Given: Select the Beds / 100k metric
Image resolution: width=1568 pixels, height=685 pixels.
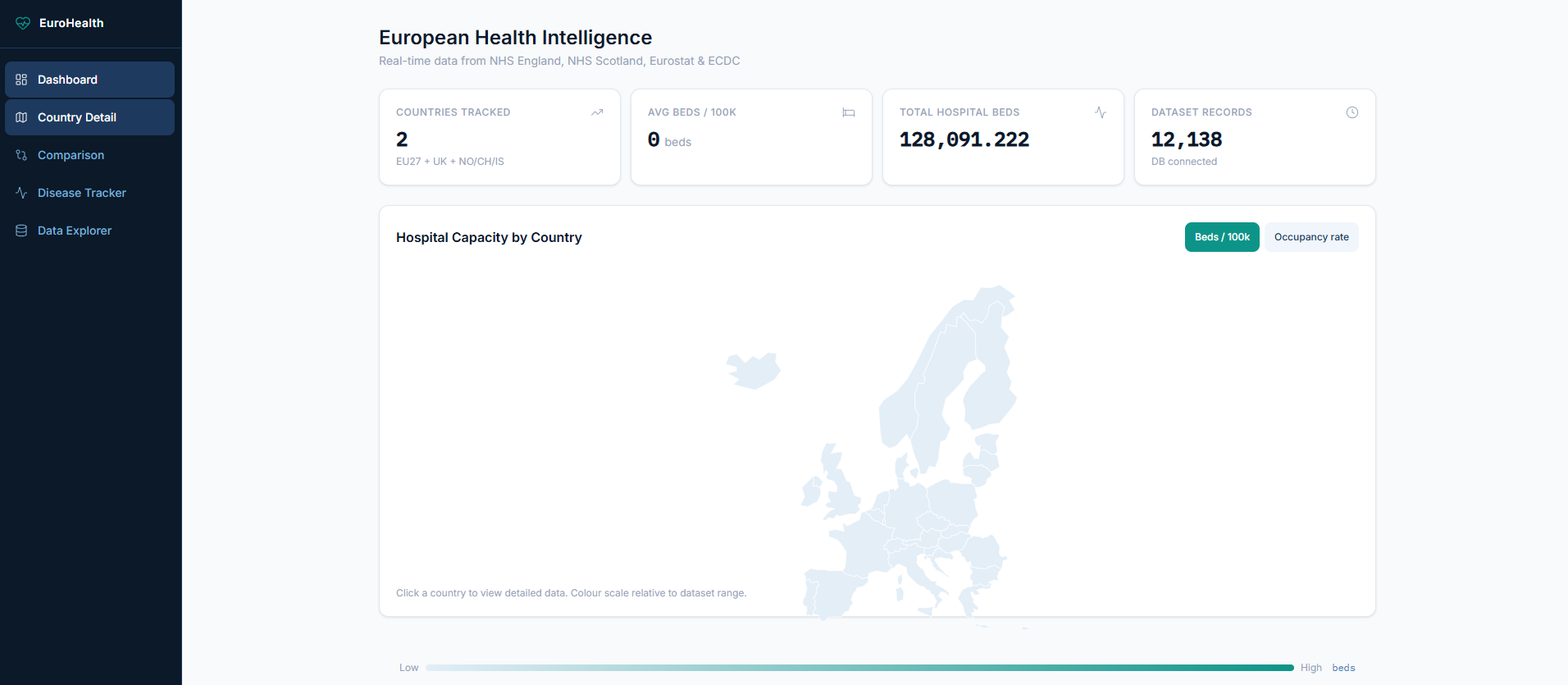Looking at the screenshot, I should point(1222,237).
